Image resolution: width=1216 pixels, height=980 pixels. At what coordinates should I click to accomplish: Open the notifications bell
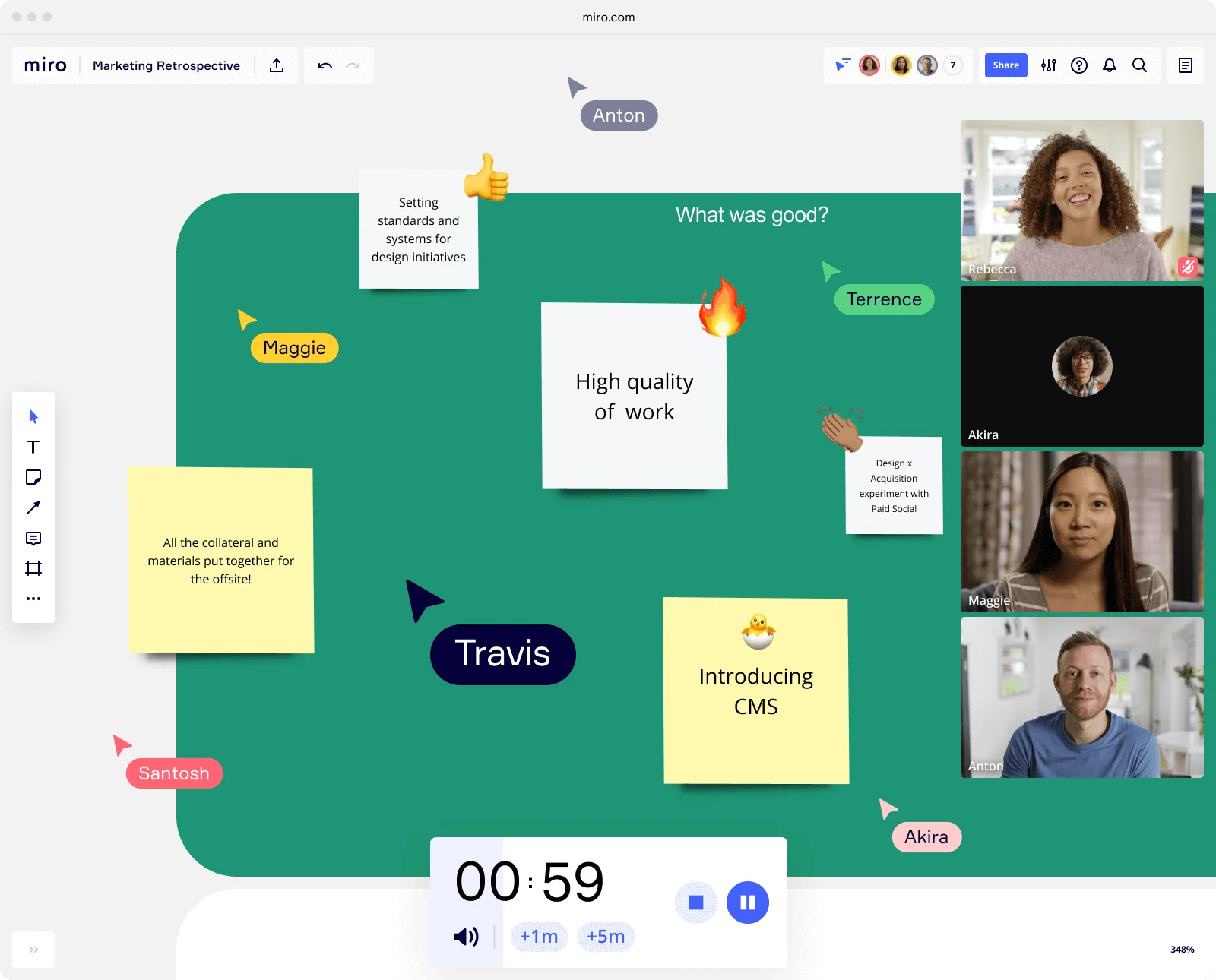pyautogui.click(x=1110, y=65)
